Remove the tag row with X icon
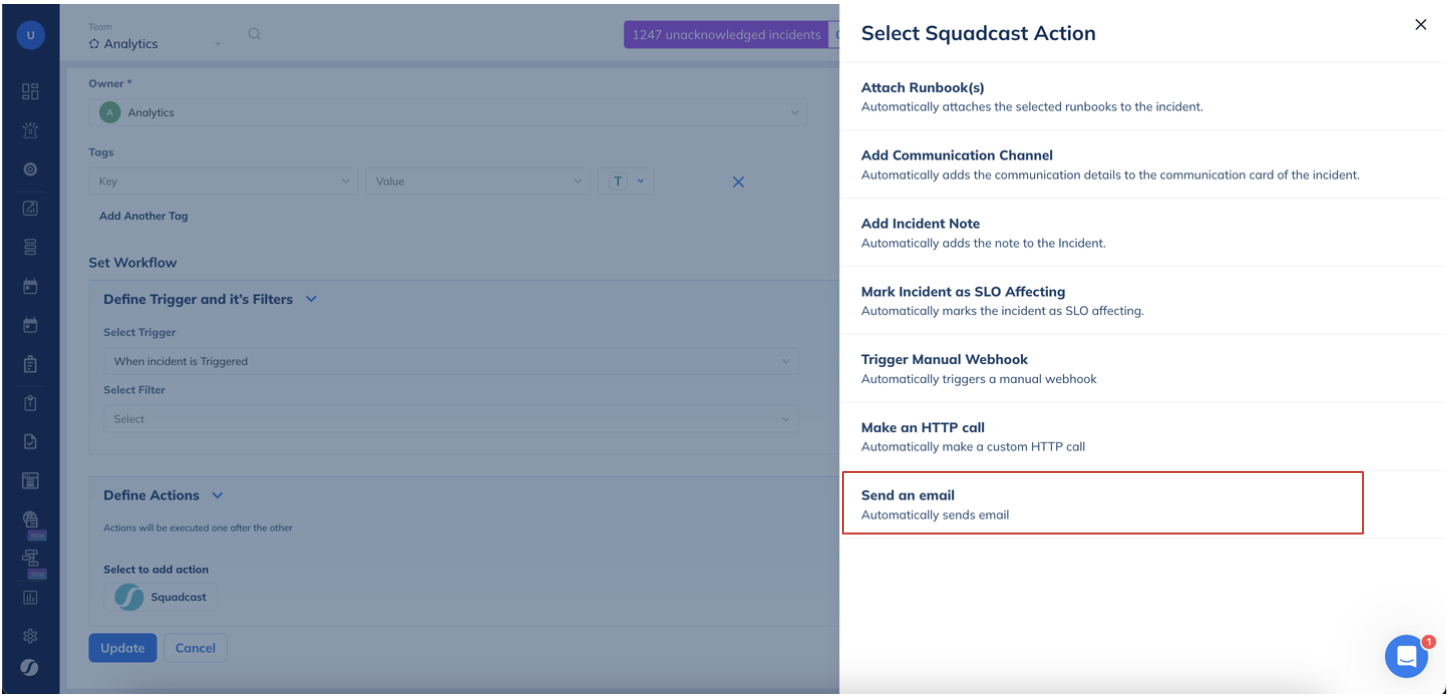 pos(738,182)
